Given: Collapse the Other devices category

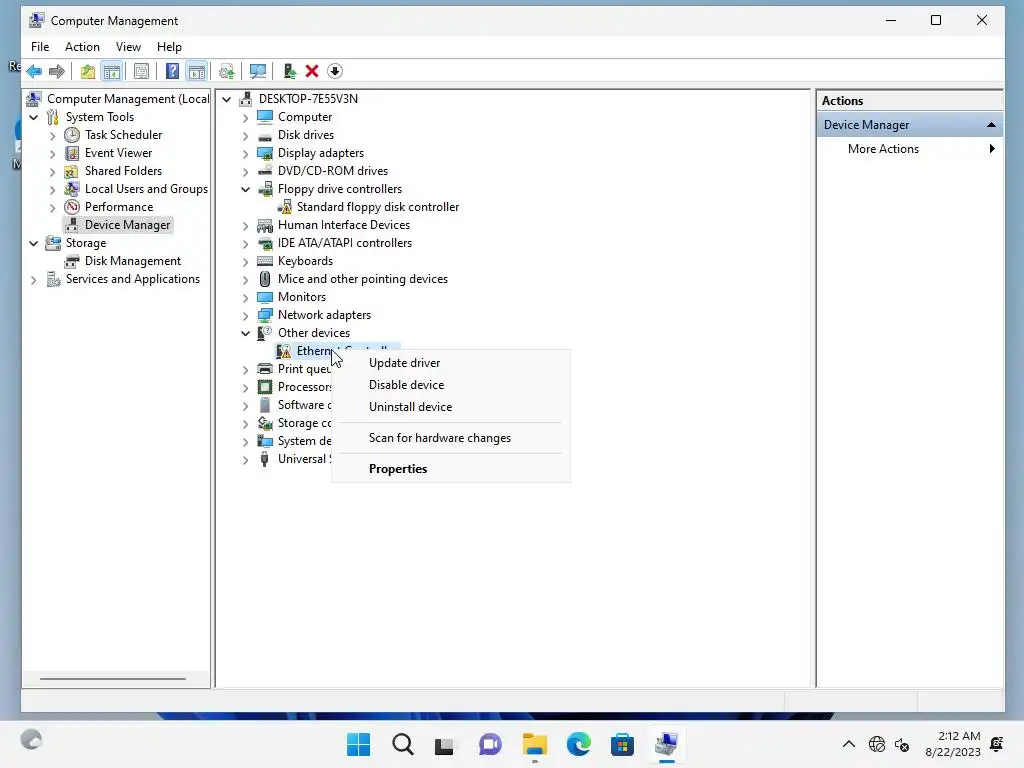Looking at the screenshot, I should point(246,333).
